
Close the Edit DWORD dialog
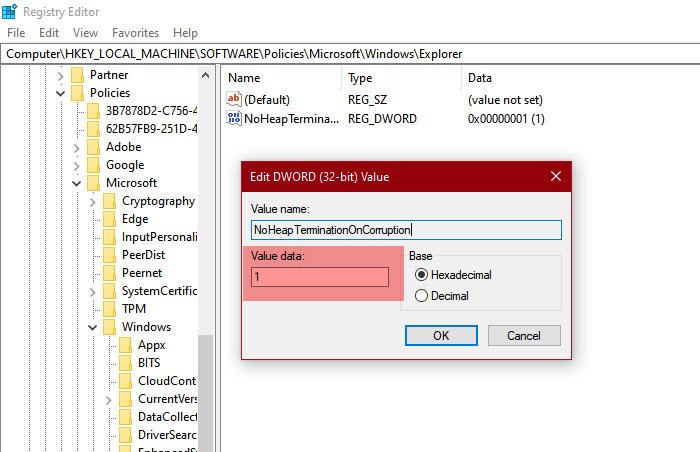[x=556, y=176]
